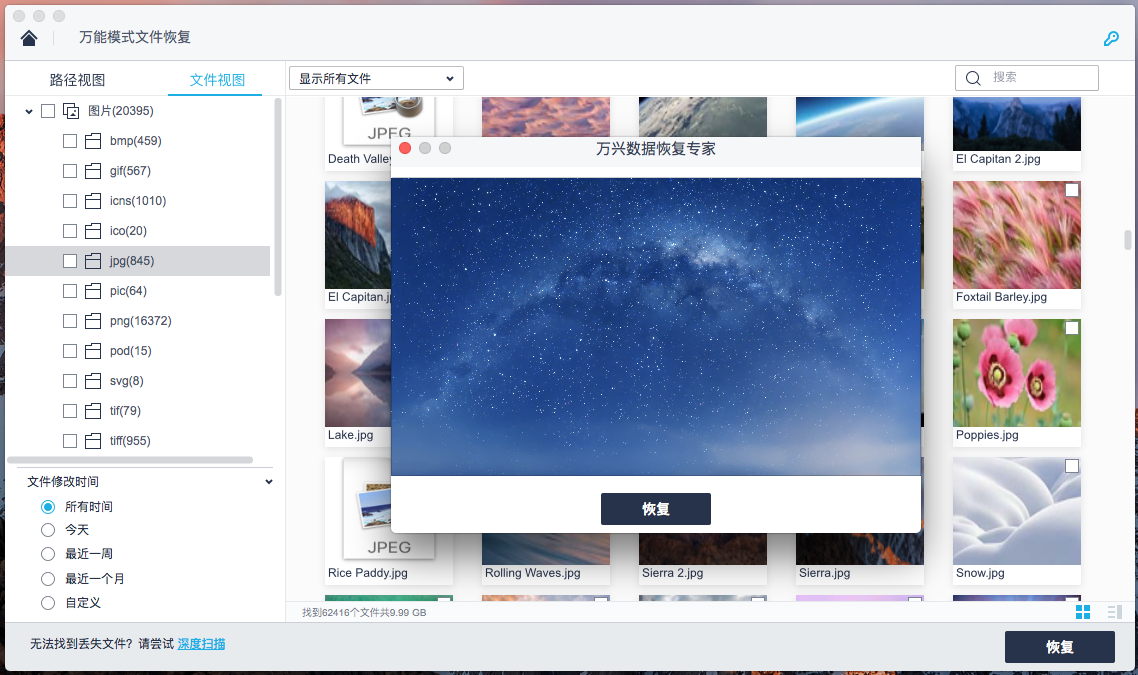Select the Snow.jpg thumbnail checkbox
The width and height of the screenshot is (1138, 675).
pos(1072,466)
